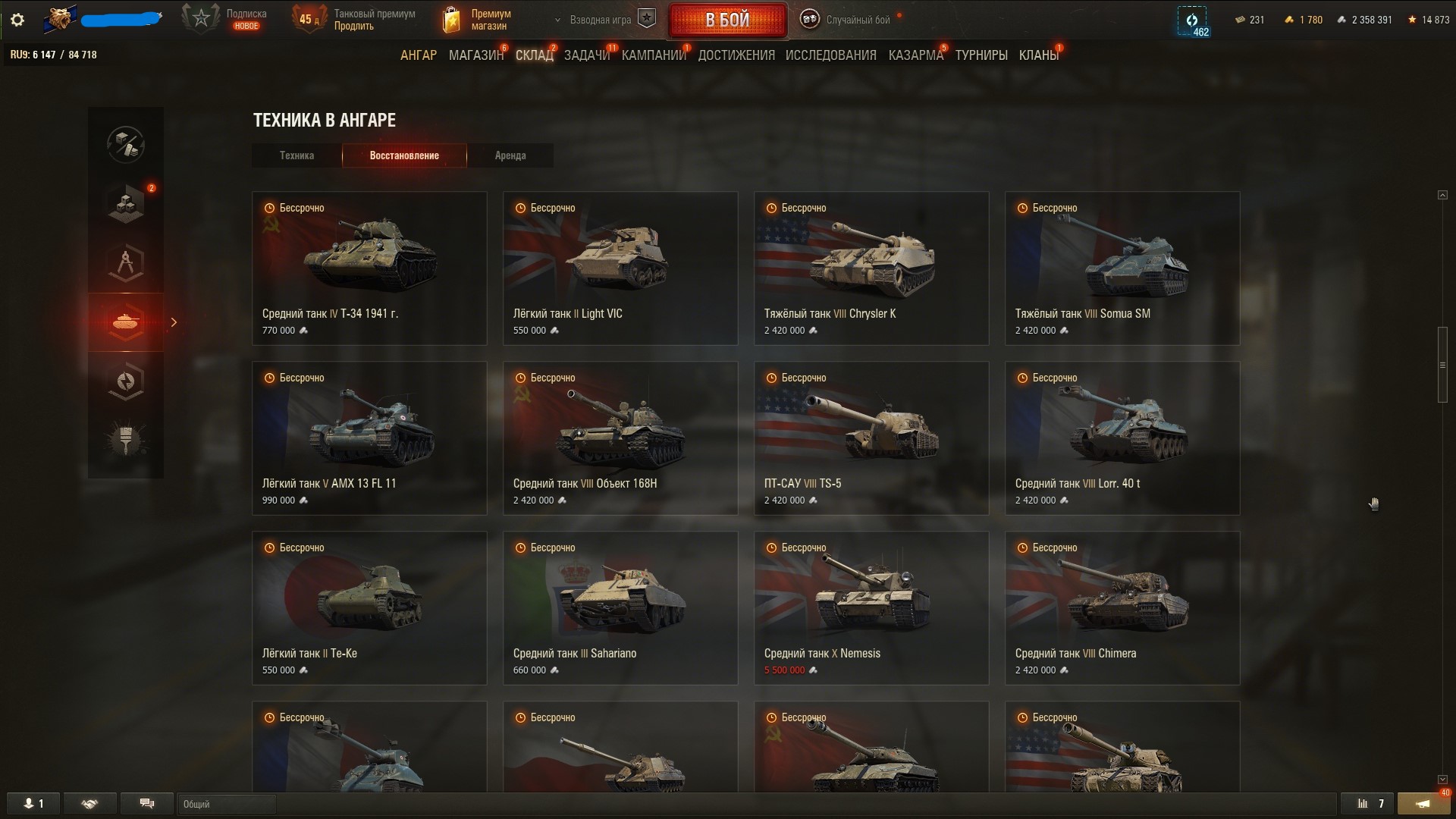
Task: Open the storage boxes sidebar icon
Action: tap(126, 203)
